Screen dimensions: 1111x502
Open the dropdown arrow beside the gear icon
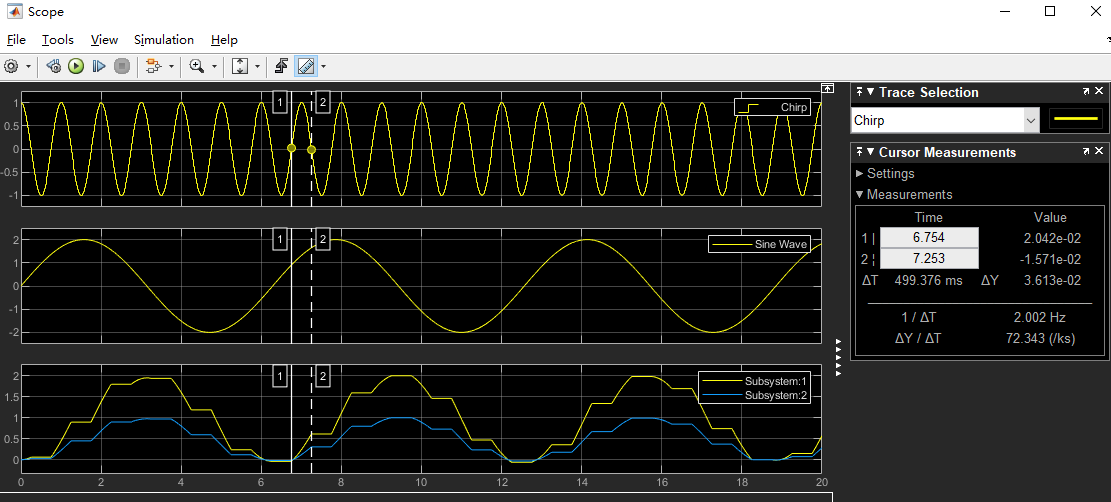coord(28,66)
